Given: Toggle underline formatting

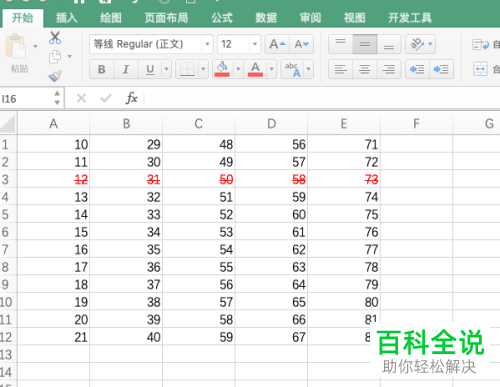Looking at the screenshot, I should tap(150, 69).
